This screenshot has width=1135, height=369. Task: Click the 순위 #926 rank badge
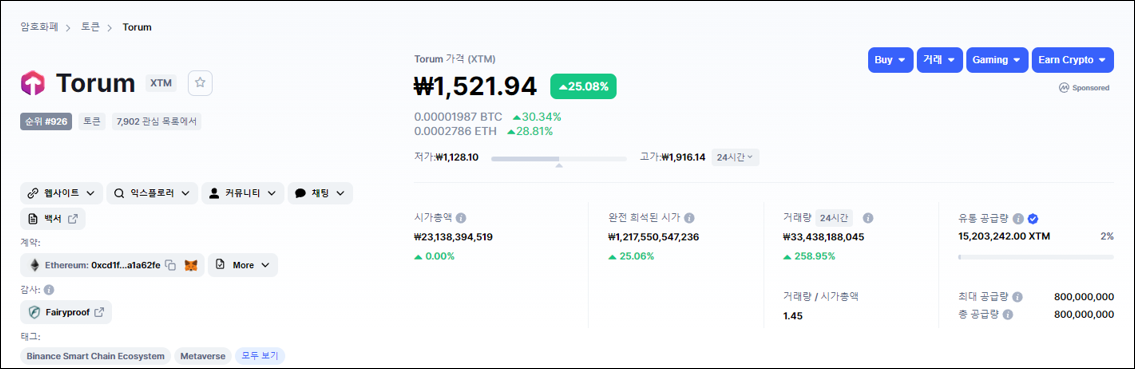tap(46, 122)
